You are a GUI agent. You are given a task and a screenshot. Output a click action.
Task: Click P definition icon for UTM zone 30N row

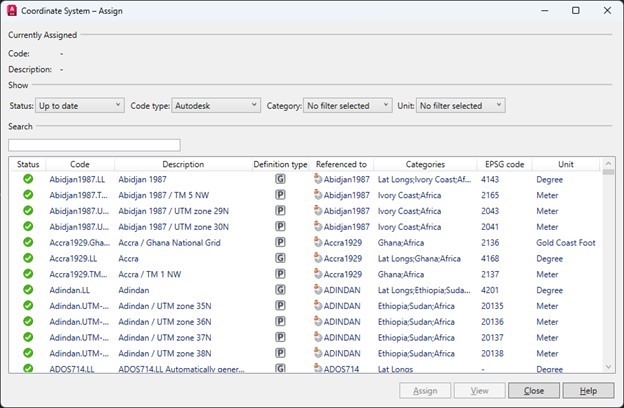[x=280, y=226]
